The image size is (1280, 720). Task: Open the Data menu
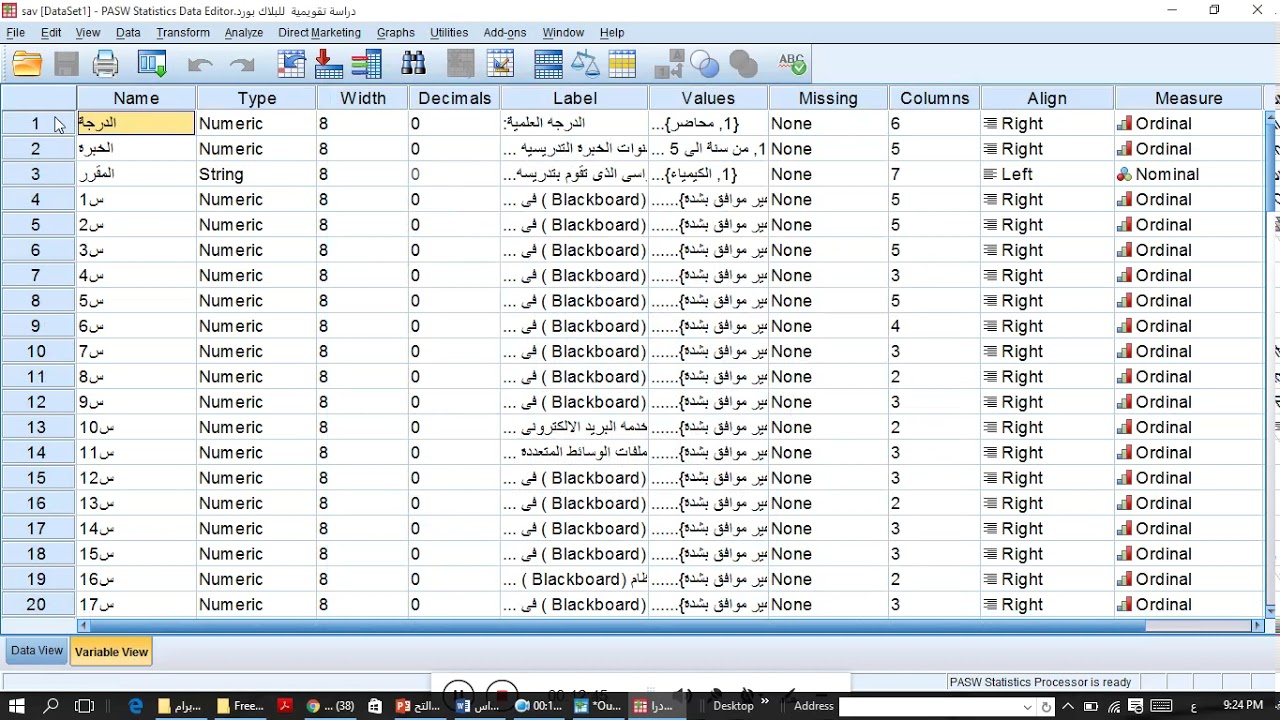pos(128,33)
